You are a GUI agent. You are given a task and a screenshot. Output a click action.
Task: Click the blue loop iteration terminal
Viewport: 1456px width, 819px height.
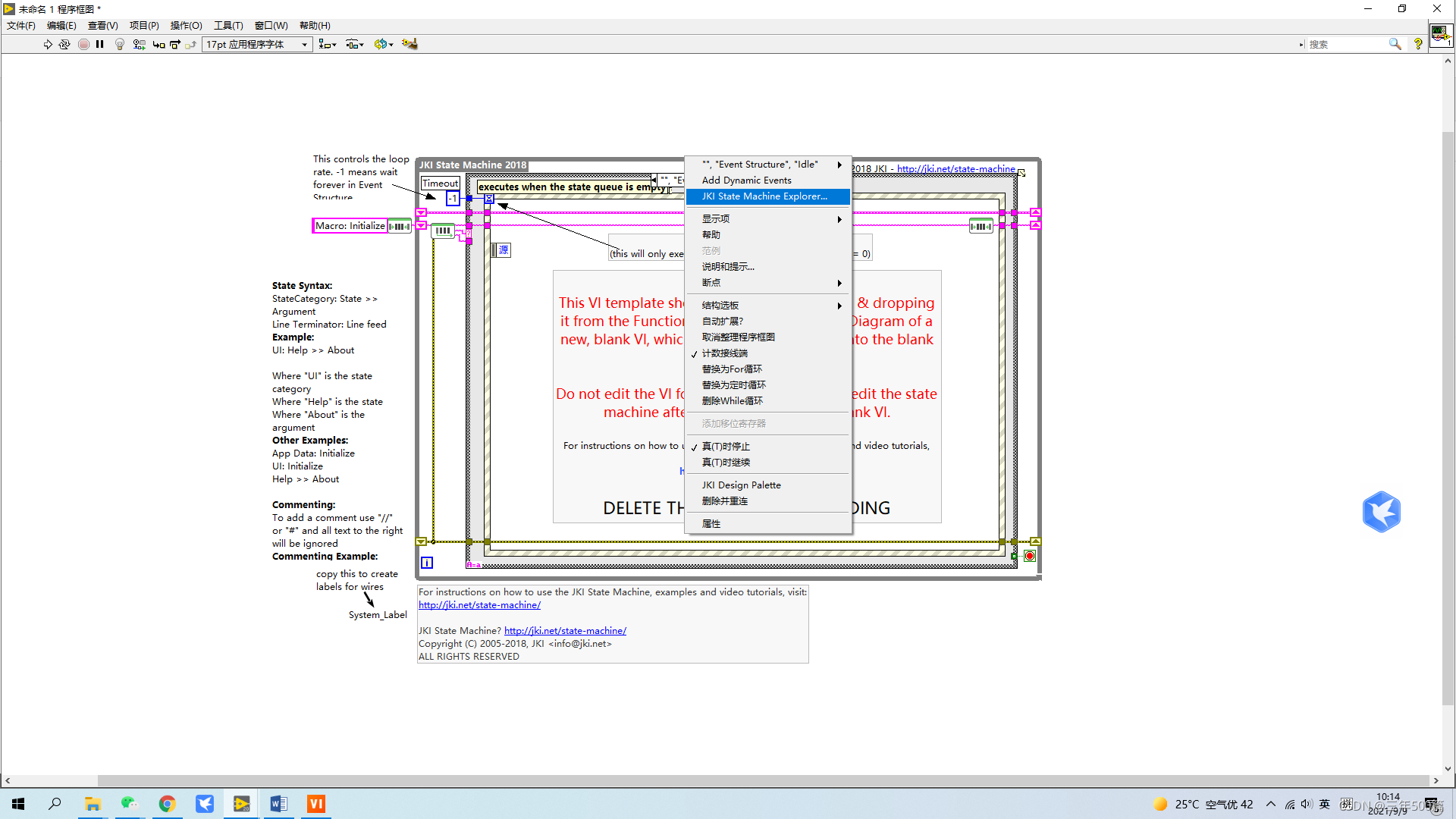point(427,563)
